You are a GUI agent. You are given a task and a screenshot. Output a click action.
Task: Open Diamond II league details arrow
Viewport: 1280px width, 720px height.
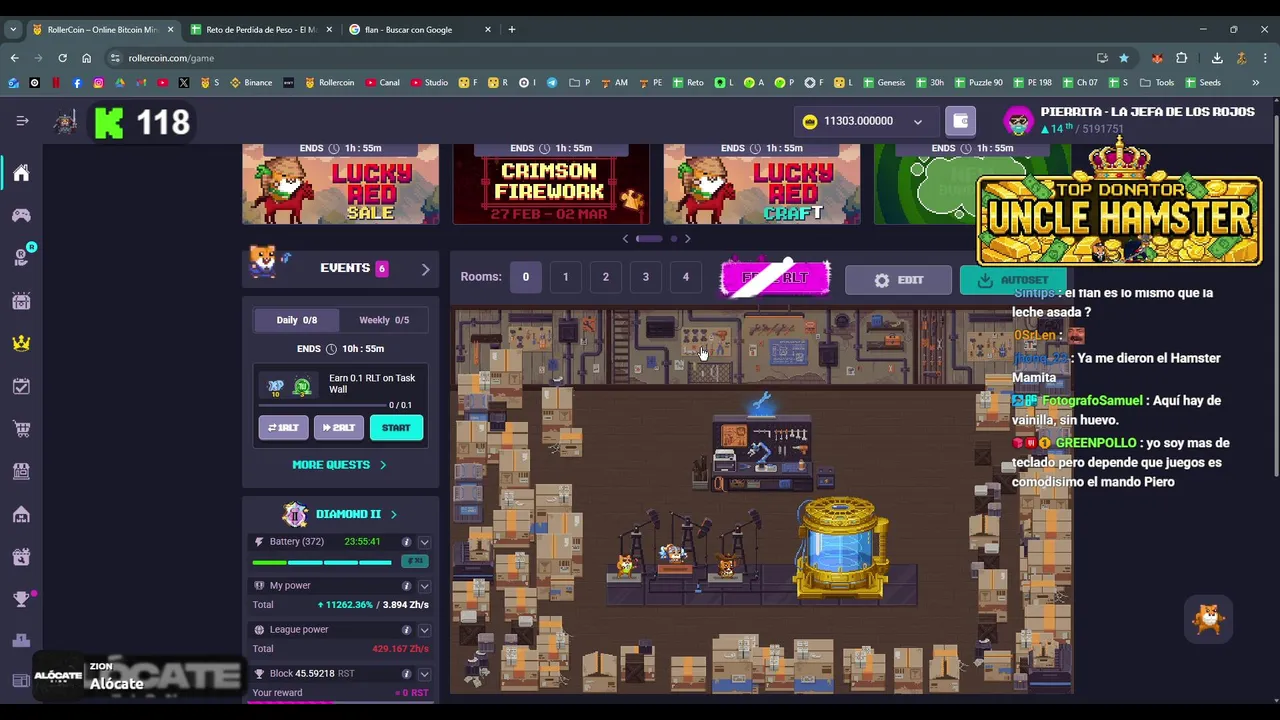(x=393, y=515)
